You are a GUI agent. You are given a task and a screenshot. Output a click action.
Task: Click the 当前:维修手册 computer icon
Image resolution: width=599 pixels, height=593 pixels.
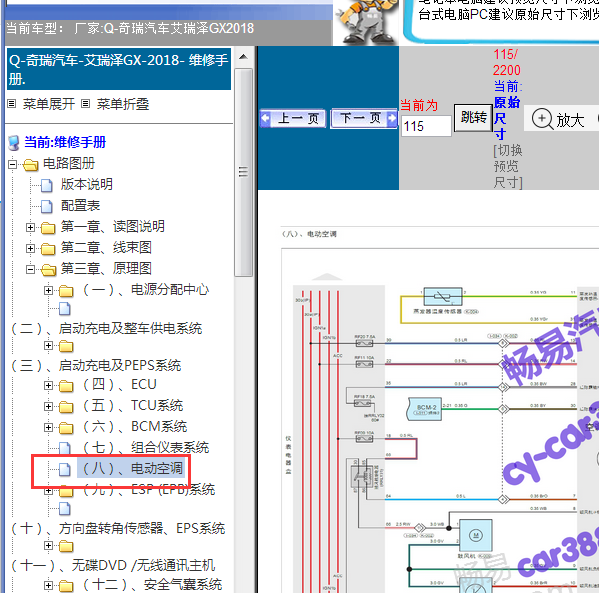coord(14,143)
